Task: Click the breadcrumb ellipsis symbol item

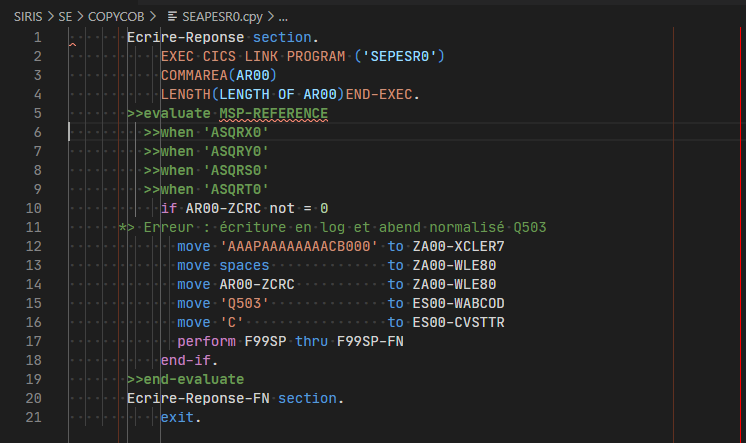Action: coord(283,17)
